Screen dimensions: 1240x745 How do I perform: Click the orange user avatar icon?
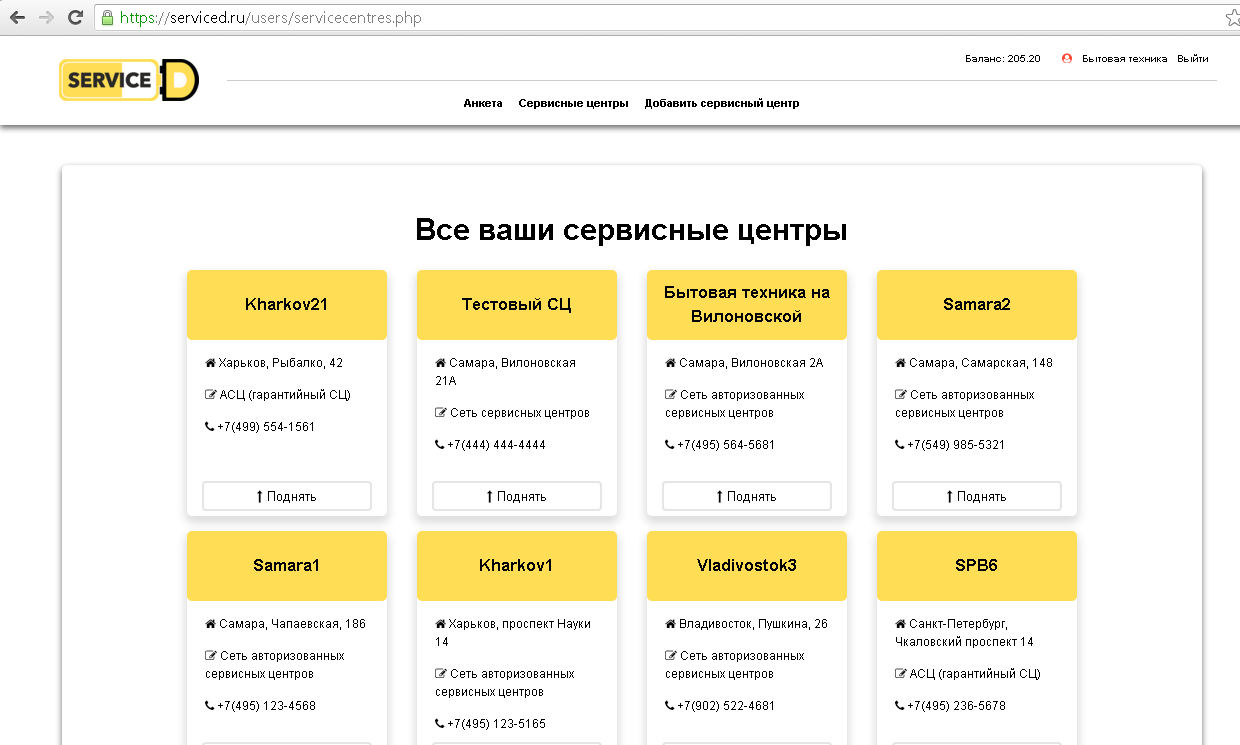1067,58
